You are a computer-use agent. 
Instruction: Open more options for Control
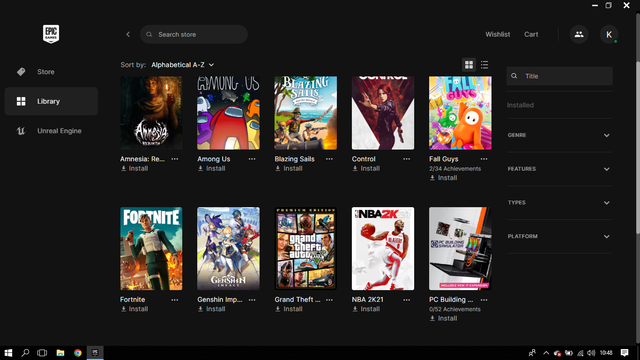[x=407, y=159]
